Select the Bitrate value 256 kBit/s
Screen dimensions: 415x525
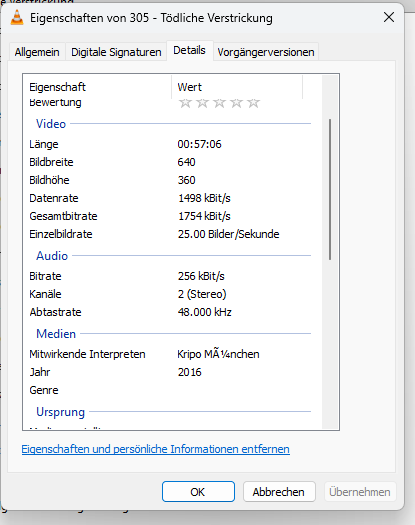201,276
